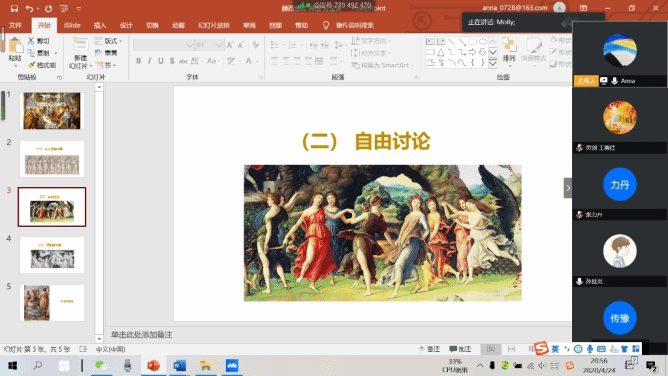Toggle Bold formatting button
The image size is (668, 376).
[138, 61]
